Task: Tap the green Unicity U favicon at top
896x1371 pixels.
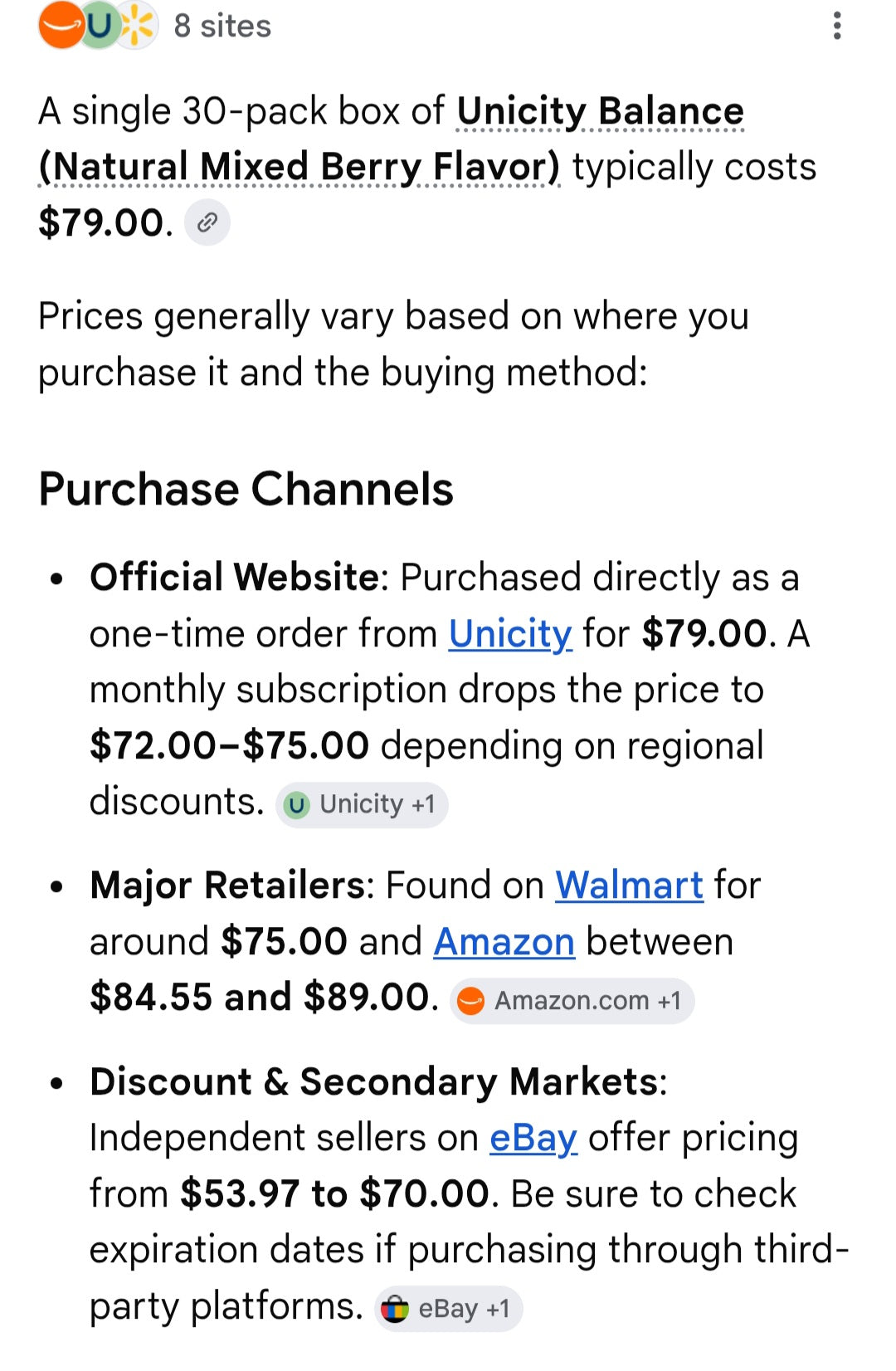Action: click(x=99, y=26)
